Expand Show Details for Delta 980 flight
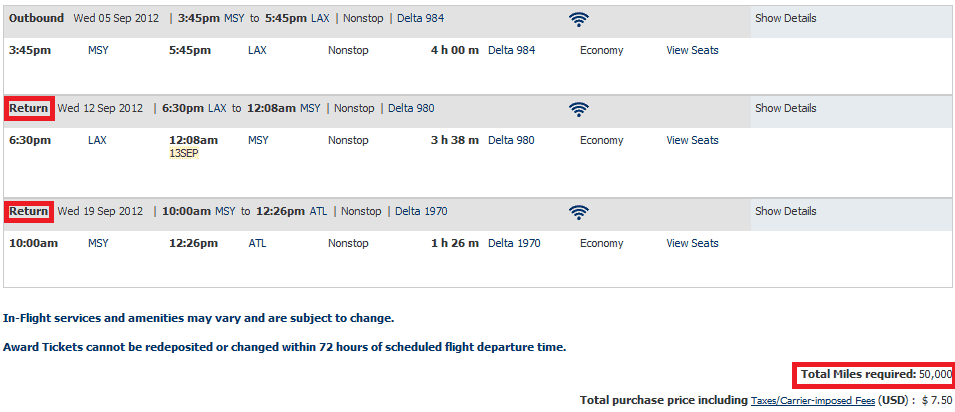The width and height of the screenshot is (955, 412). coord(785,108)
